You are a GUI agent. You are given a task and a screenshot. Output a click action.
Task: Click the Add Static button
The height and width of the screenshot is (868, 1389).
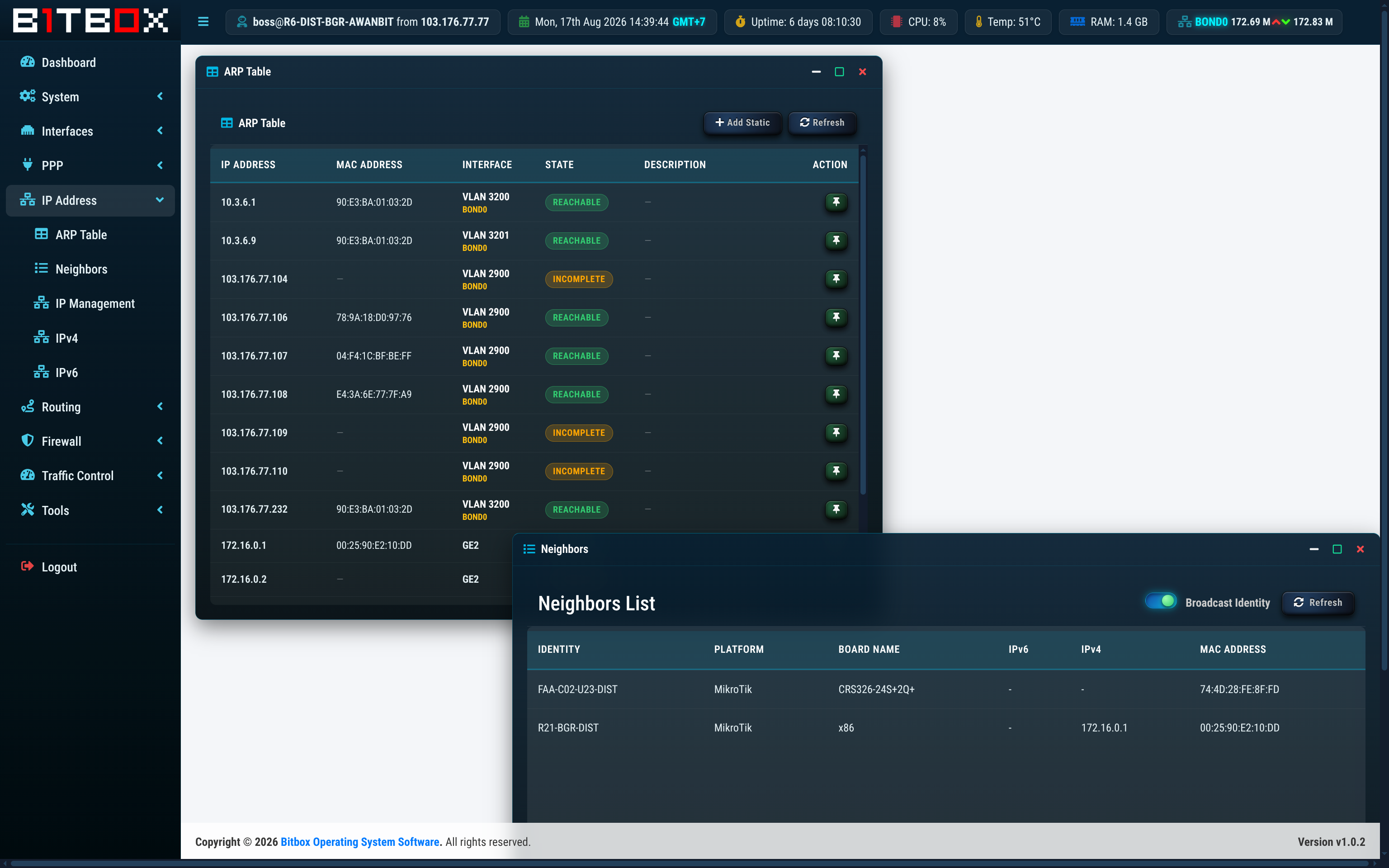point(742,122)
